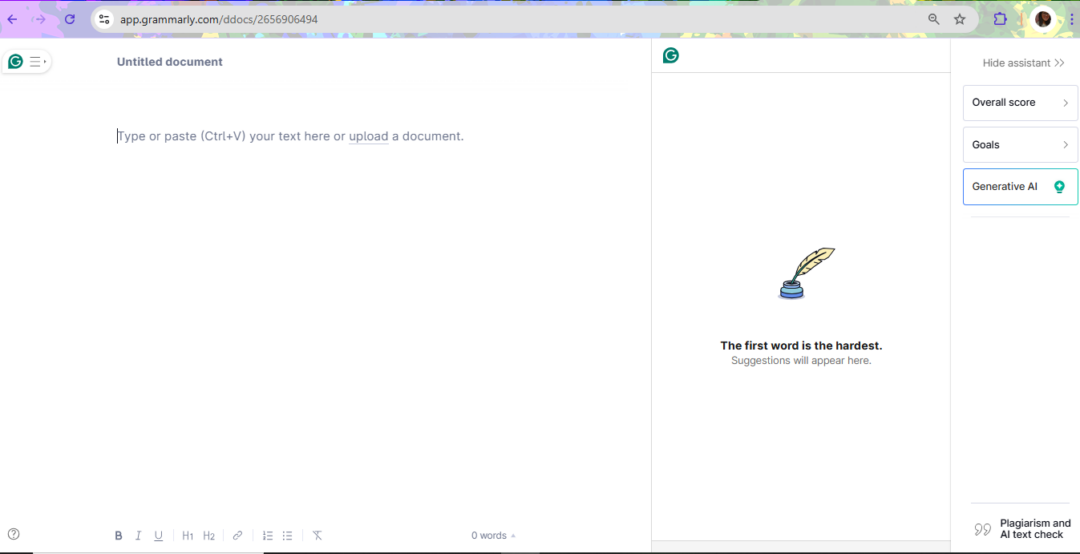Toggle underline formatting in the editor toolbar
The height and width of the screenshot is (554, 1080).
(158, 536)
